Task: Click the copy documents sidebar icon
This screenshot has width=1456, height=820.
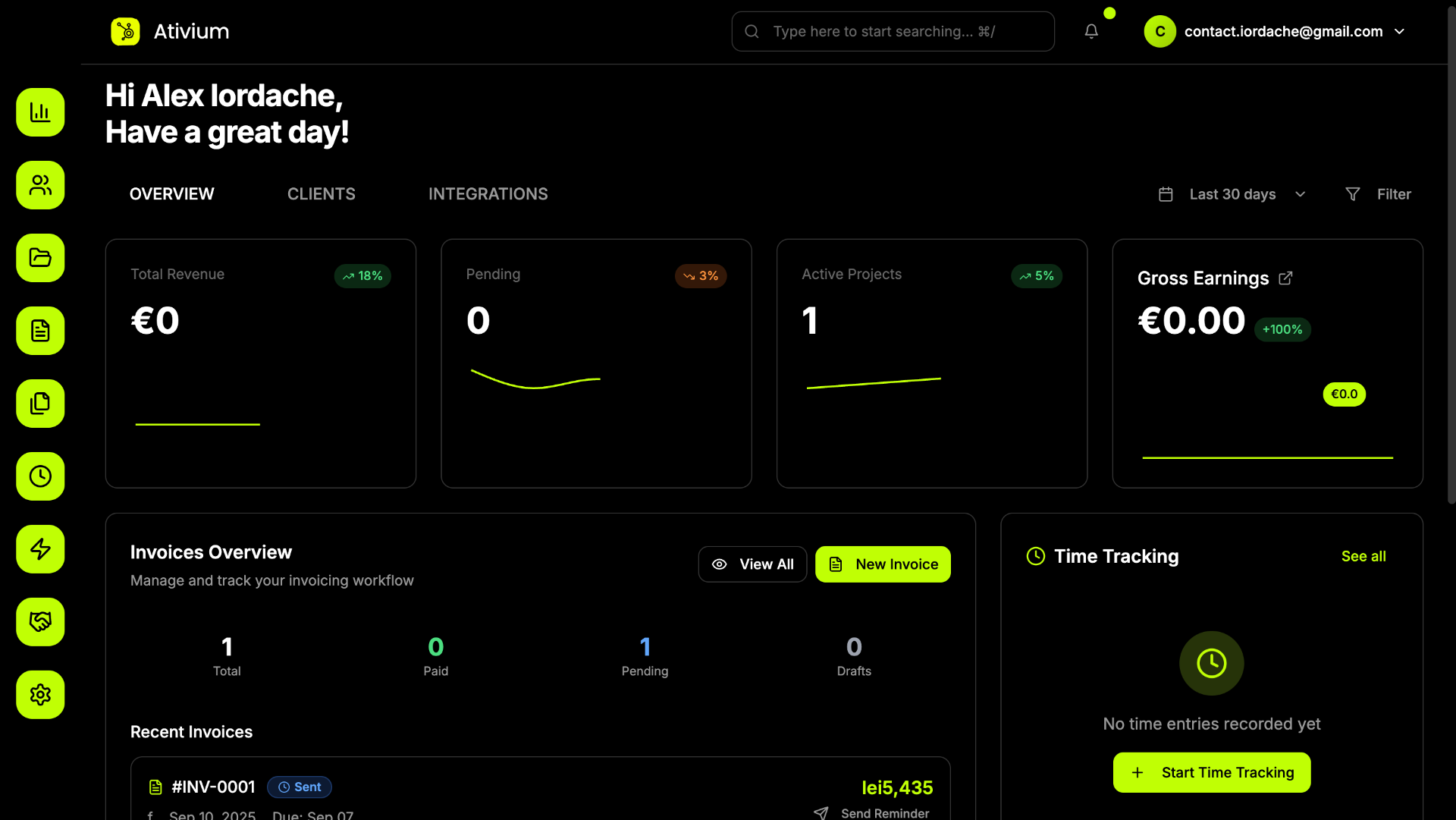Action: click(40, 404)
